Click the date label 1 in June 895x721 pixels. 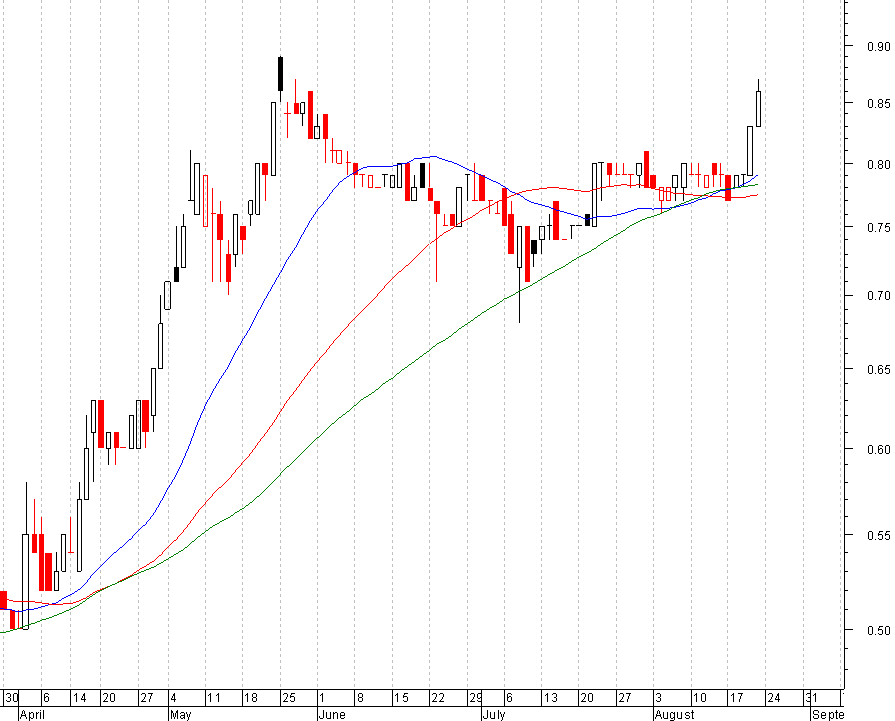click(322, 698)
